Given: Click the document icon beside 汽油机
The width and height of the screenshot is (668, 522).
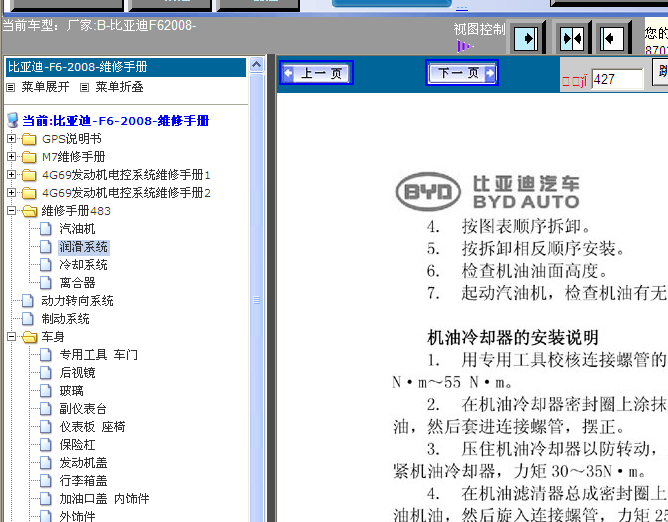Looking at the screenshot, I should tap(46, 229).
